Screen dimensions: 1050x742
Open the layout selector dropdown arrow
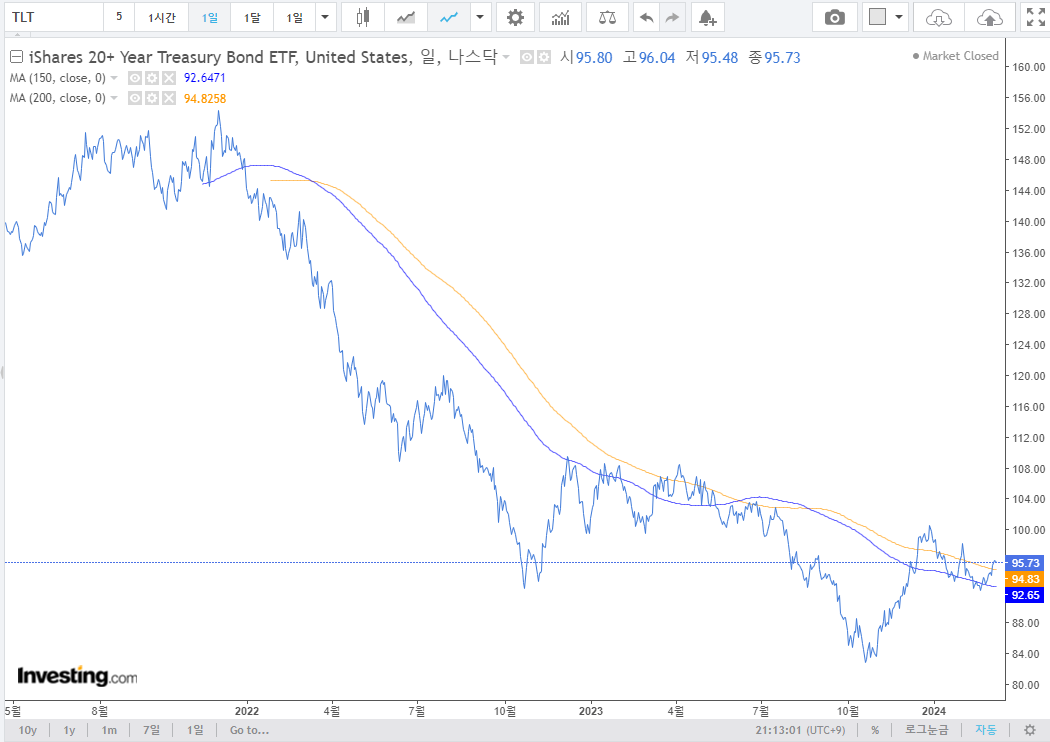click(x=899, y=17)
